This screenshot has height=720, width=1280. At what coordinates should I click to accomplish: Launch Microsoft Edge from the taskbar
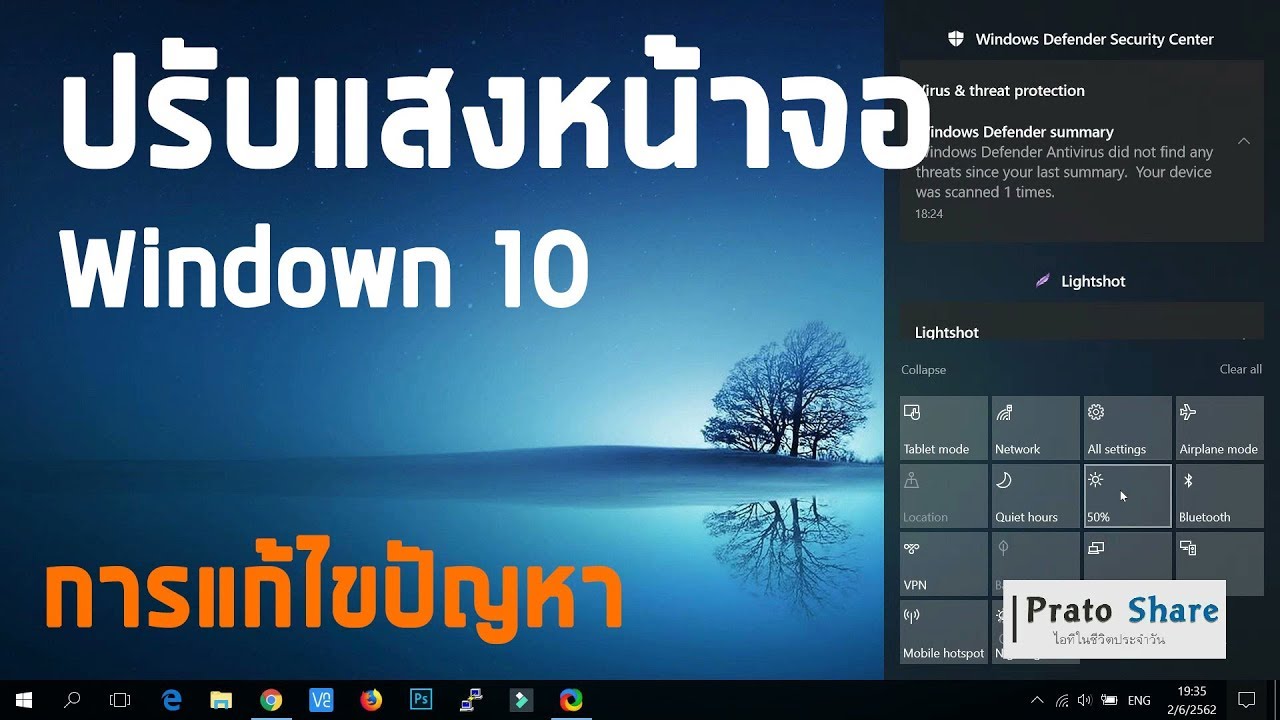pos(172,700)
